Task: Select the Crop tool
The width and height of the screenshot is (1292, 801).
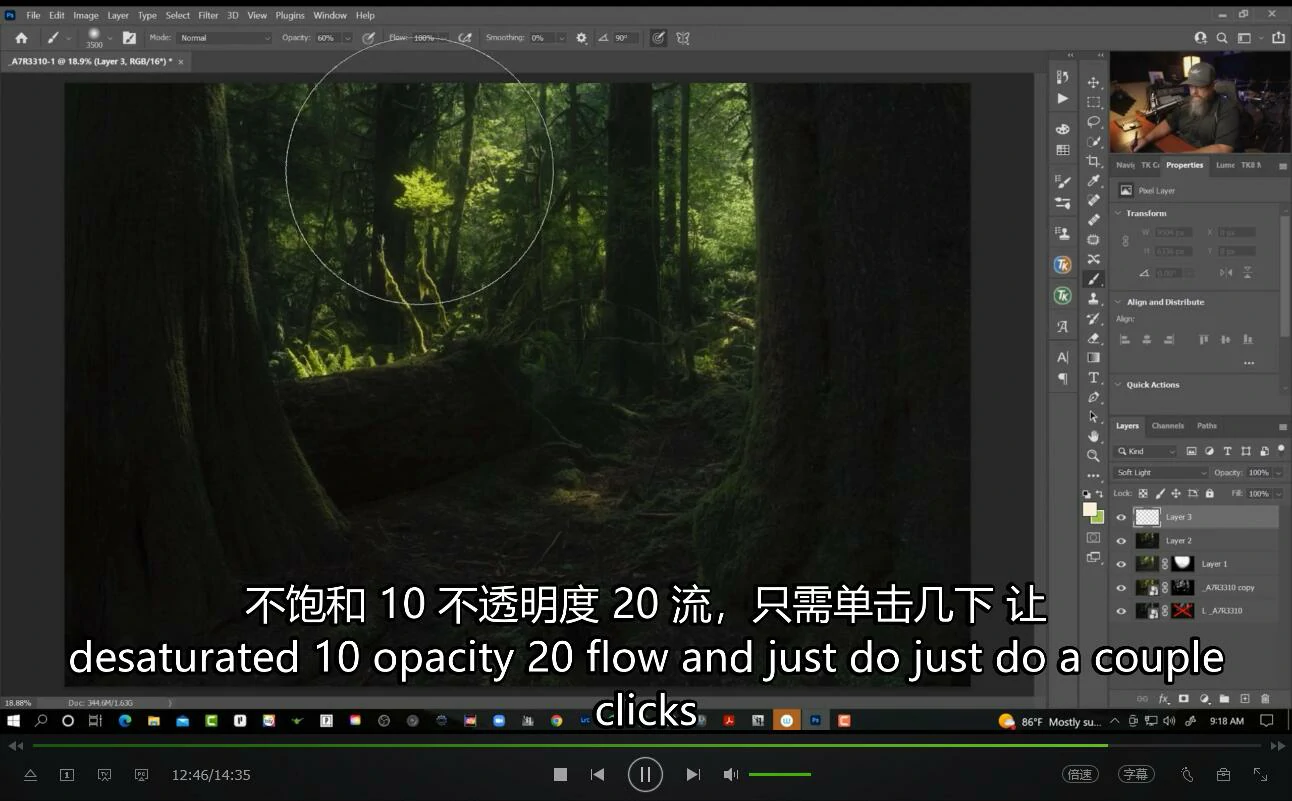Action: pyautogui.click(x=1093, y=161)
